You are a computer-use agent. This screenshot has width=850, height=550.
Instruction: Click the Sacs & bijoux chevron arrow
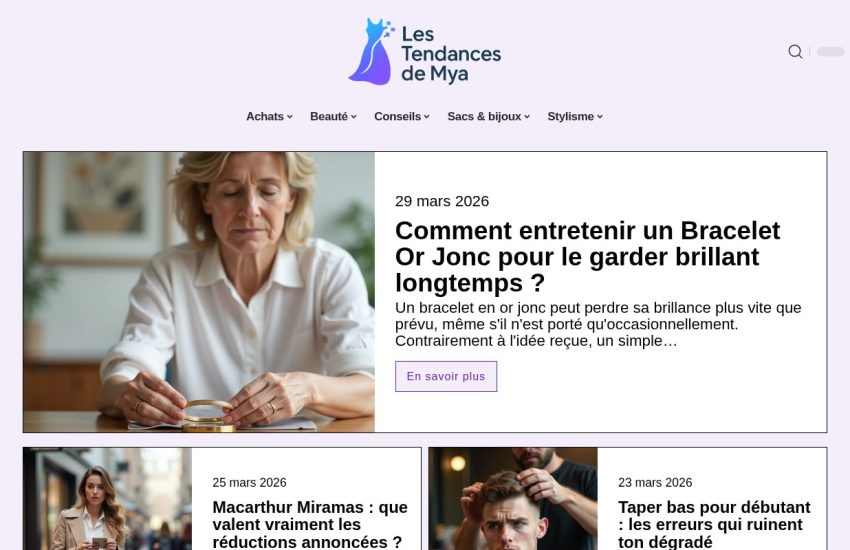[x=527, y=117]
